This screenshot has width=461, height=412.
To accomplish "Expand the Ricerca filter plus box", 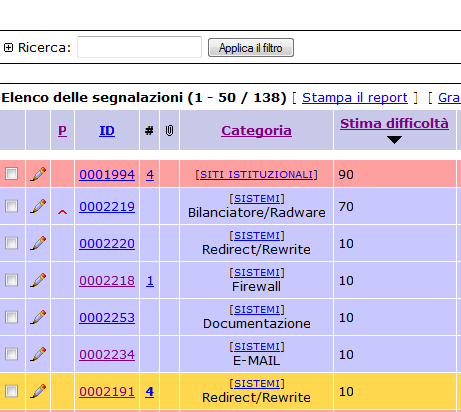I will click(8, 48).
